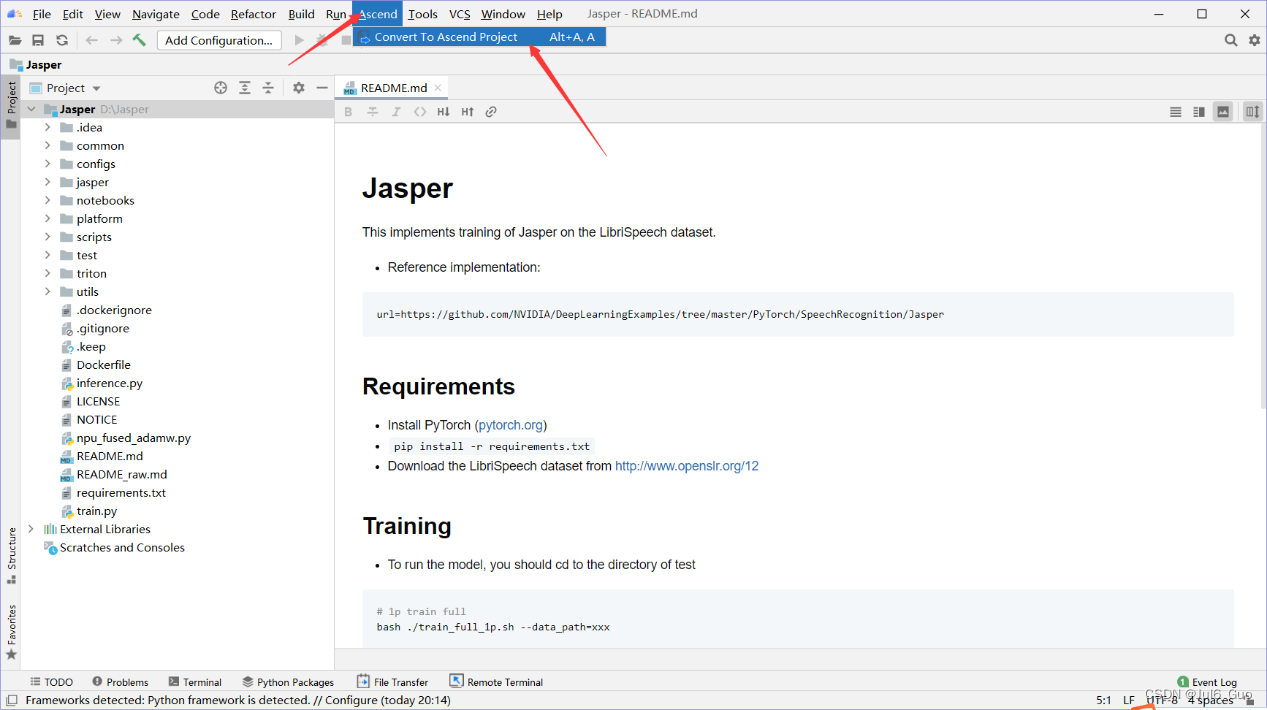Click the Debug bug icon
1267x710 pixels.
(x=322, y=40)
